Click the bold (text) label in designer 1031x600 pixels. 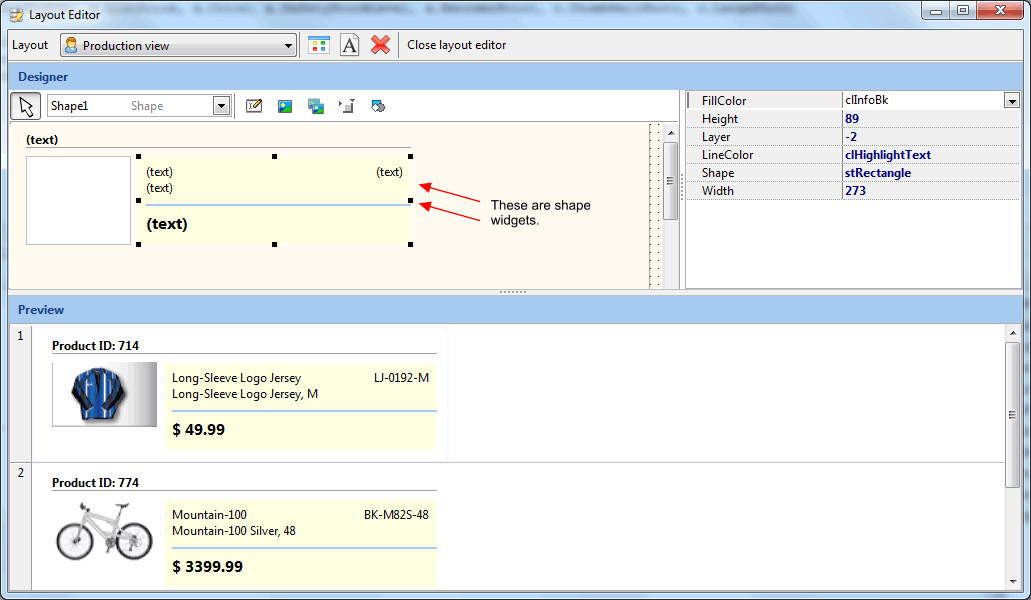coord(167,224)
